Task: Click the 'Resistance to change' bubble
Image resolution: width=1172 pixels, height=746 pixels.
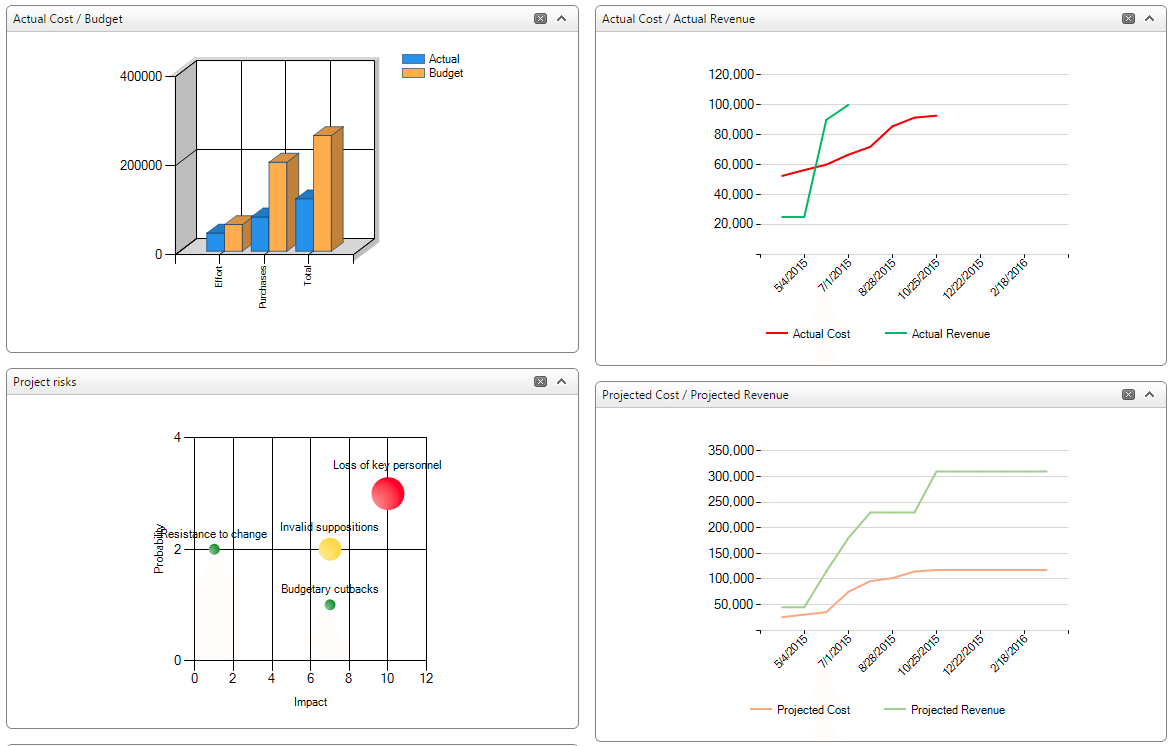Action: 212,549
